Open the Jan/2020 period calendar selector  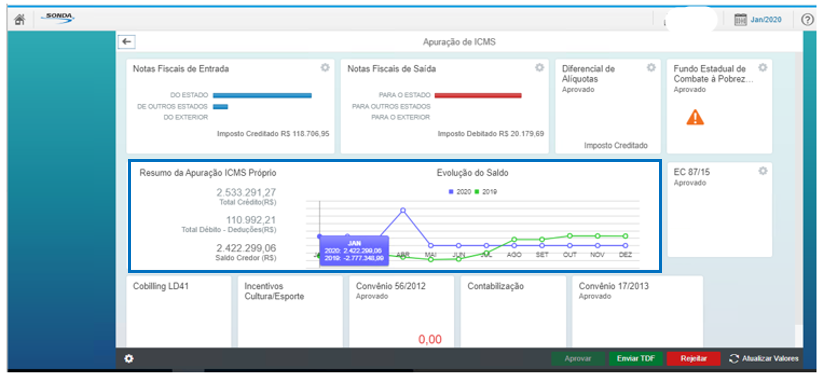[x=757, y=20]
